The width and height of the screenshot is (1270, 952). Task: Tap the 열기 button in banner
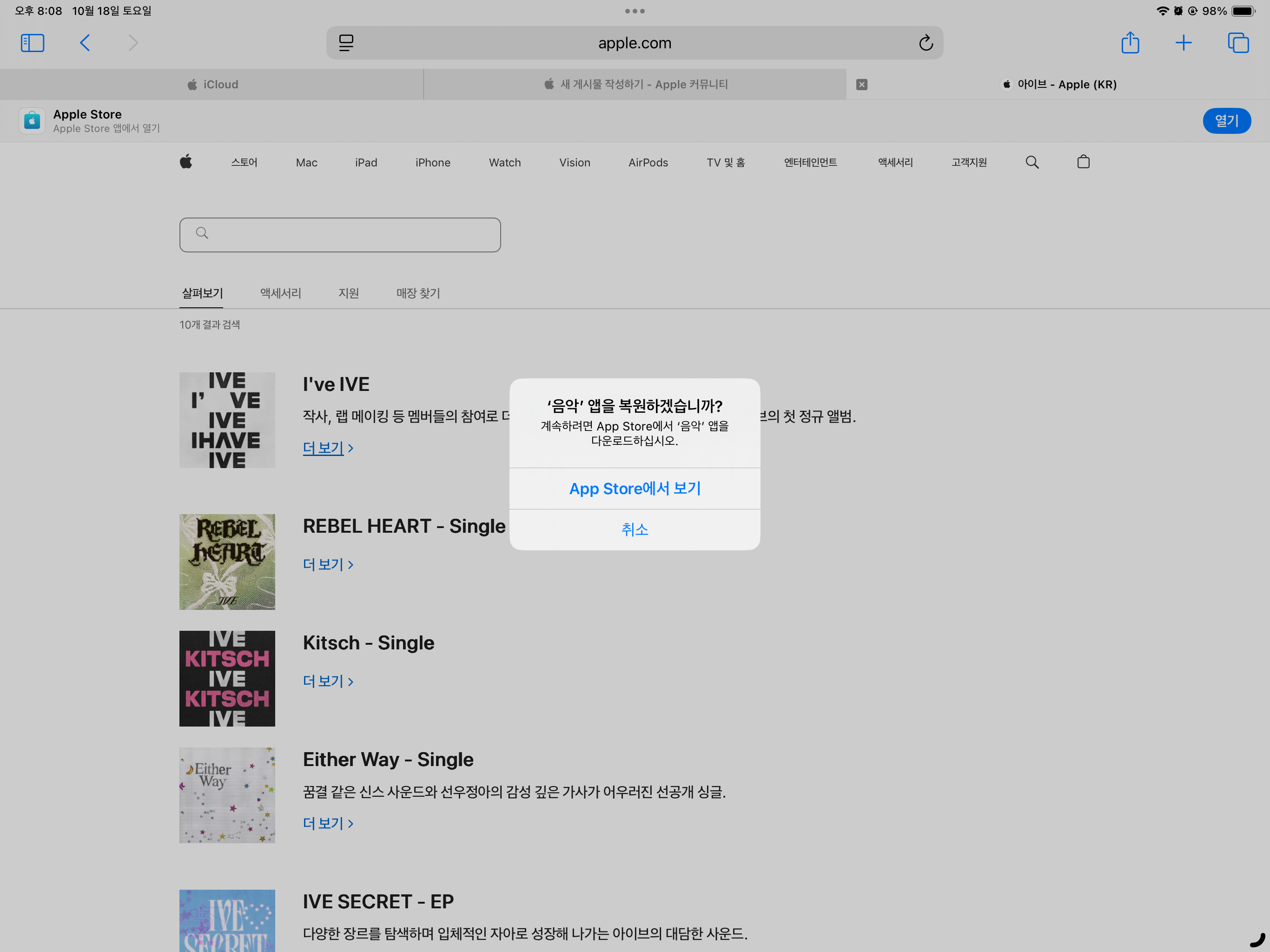point(1226,121)
